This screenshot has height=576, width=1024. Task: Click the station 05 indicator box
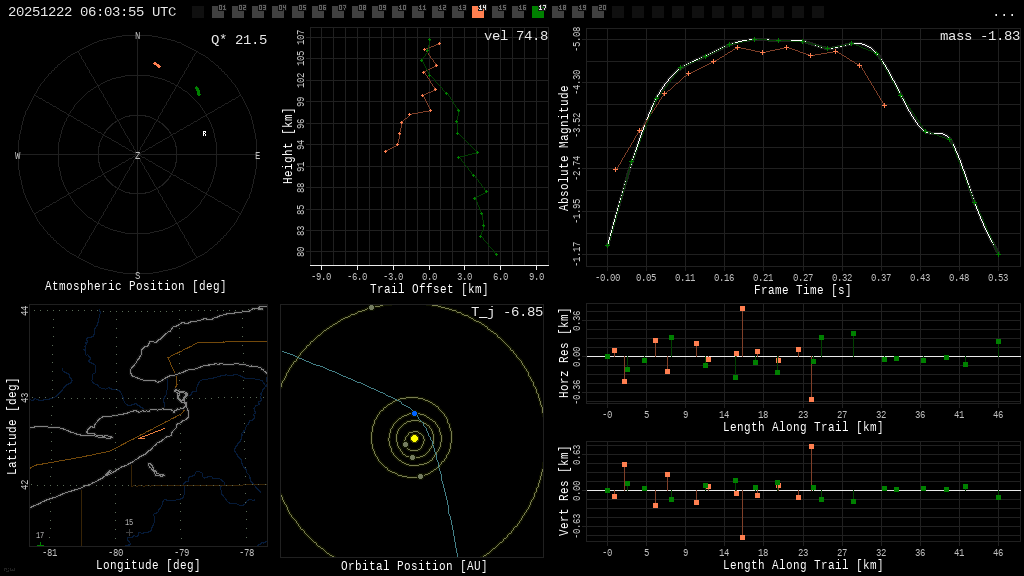tap(298, 12)
